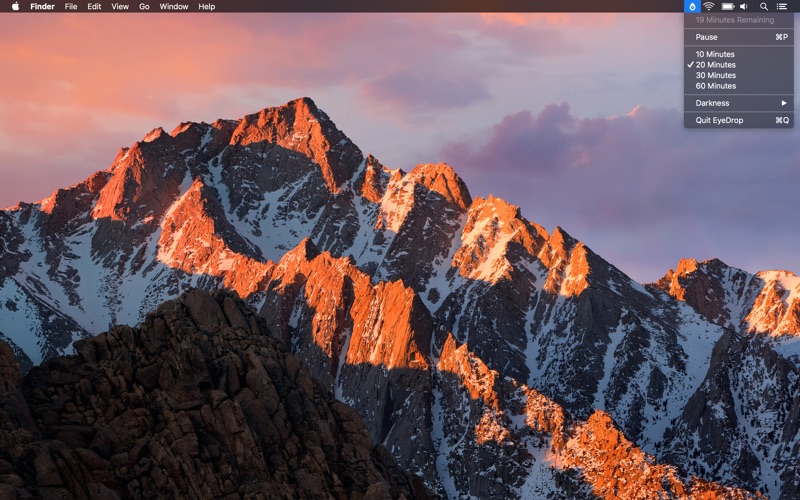Open the Finder menu
800x500 pixels.
coord(42,6)
